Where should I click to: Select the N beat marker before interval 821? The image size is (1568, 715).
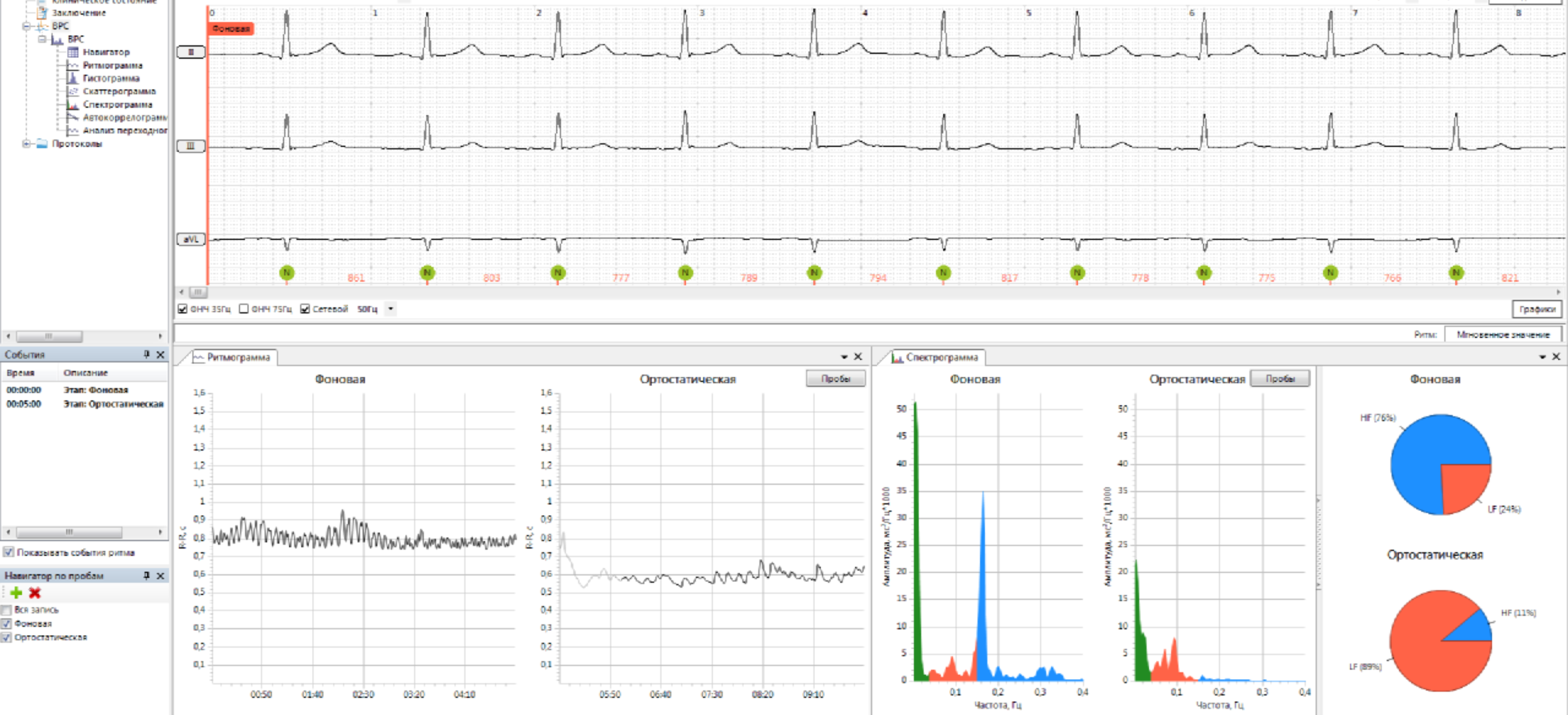pyautogui.click(x=1456, y=273)
